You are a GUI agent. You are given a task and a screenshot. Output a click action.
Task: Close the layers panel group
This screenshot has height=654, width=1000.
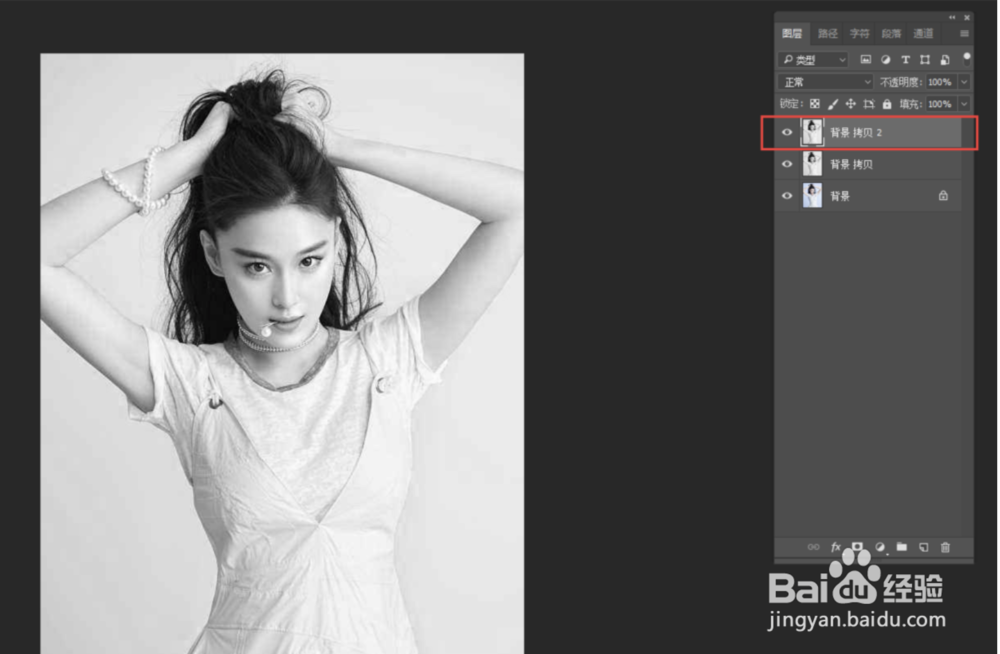(967, 17)
